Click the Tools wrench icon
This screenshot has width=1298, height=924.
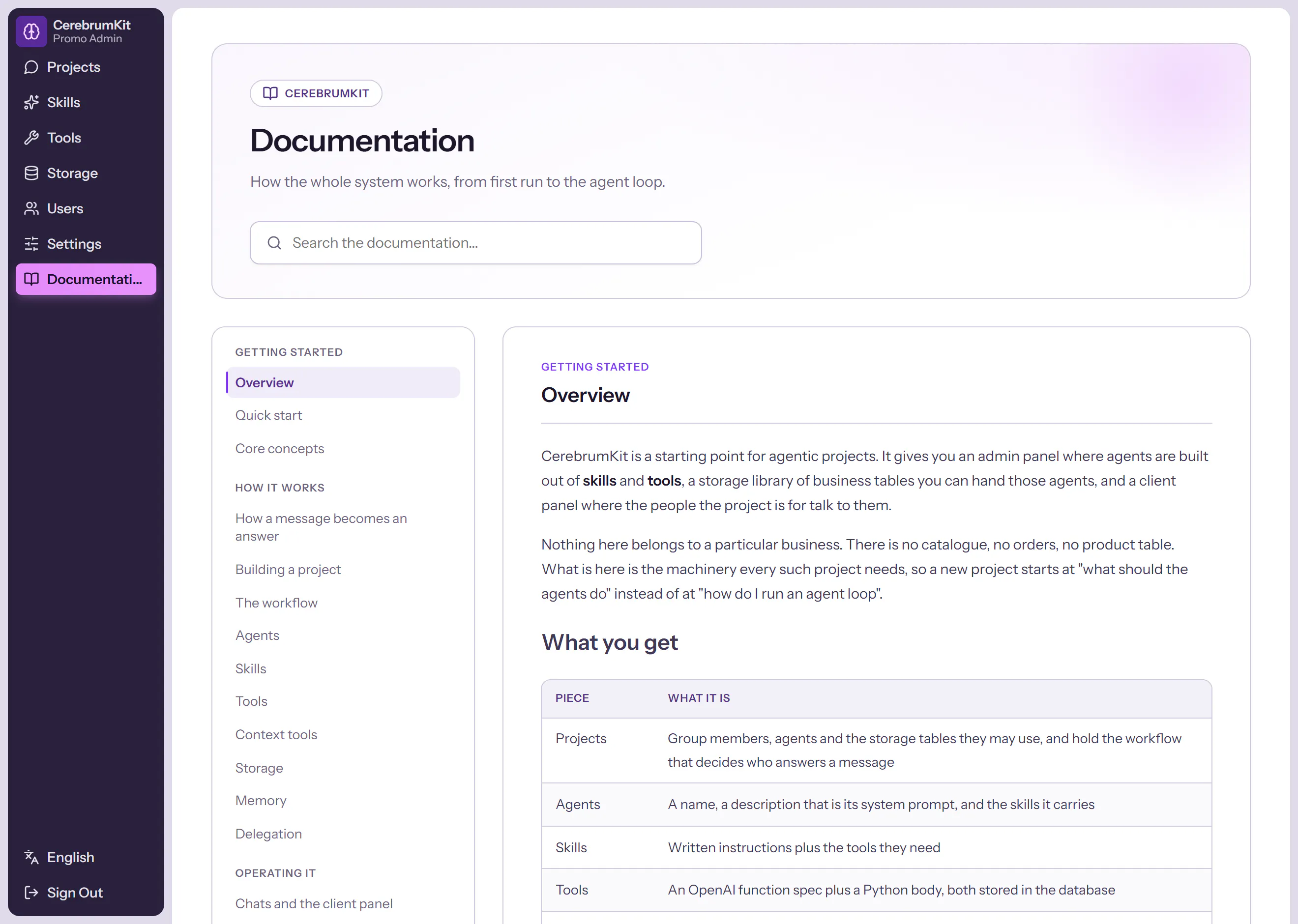point(31,138)
